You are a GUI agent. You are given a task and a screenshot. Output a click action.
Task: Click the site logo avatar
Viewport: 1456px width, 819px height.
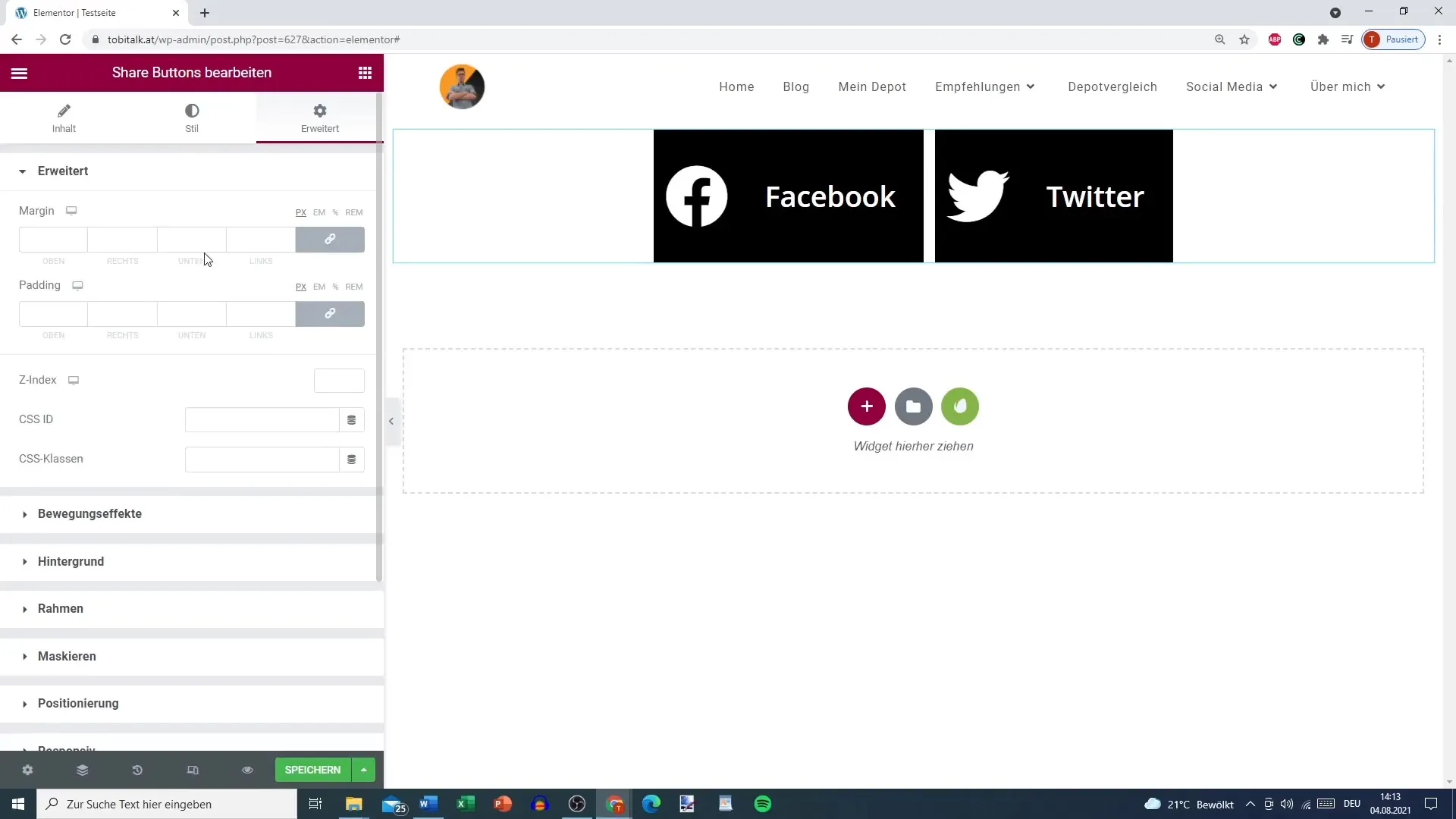[462, 86]
